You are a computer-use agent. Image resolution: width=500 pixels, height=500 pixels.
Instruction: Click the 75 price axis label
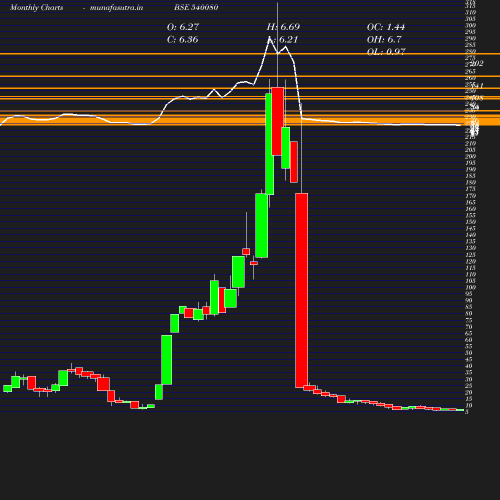tap(469, 320)
